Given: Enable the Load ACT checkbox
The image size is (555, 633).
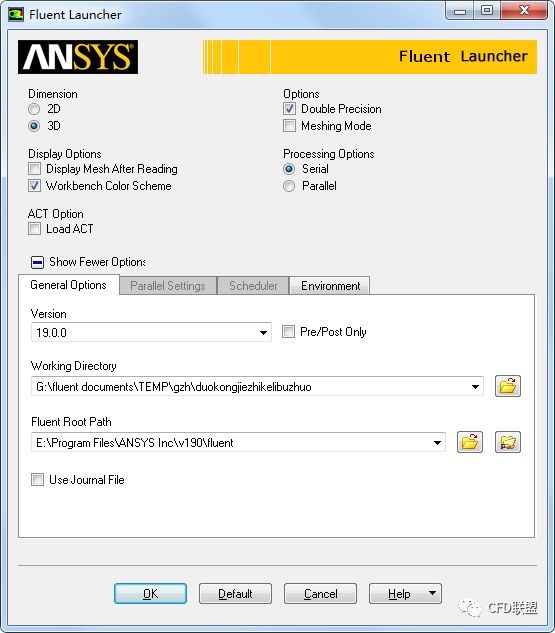Looking at the screenshot, I should pos(34,228).
